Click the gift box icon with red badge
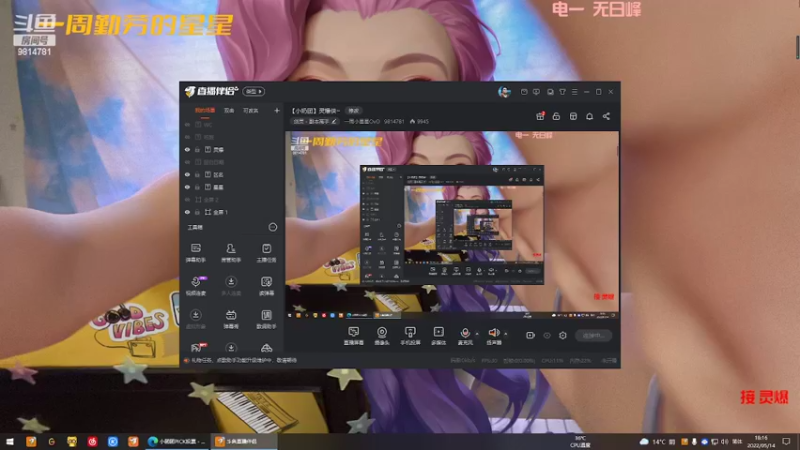 point(540,116)
